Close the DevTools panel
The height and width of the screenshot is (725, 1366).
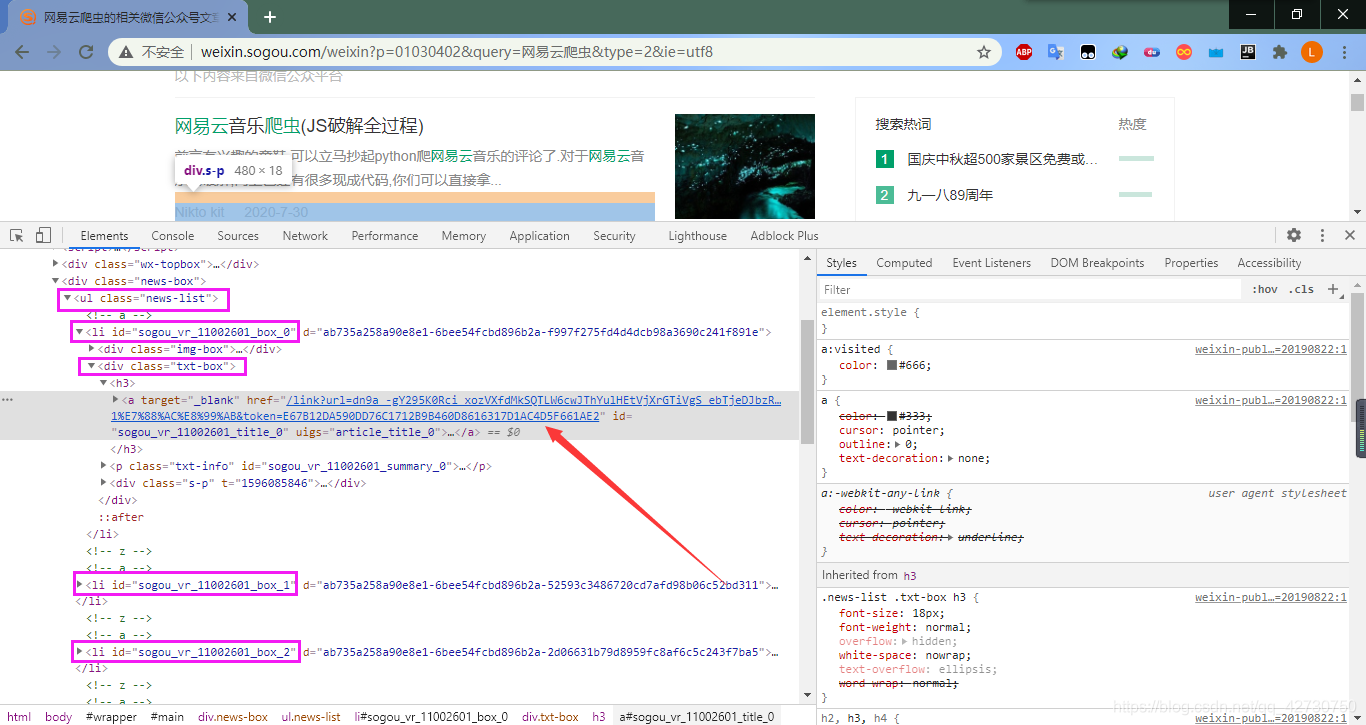point(1350,235)
